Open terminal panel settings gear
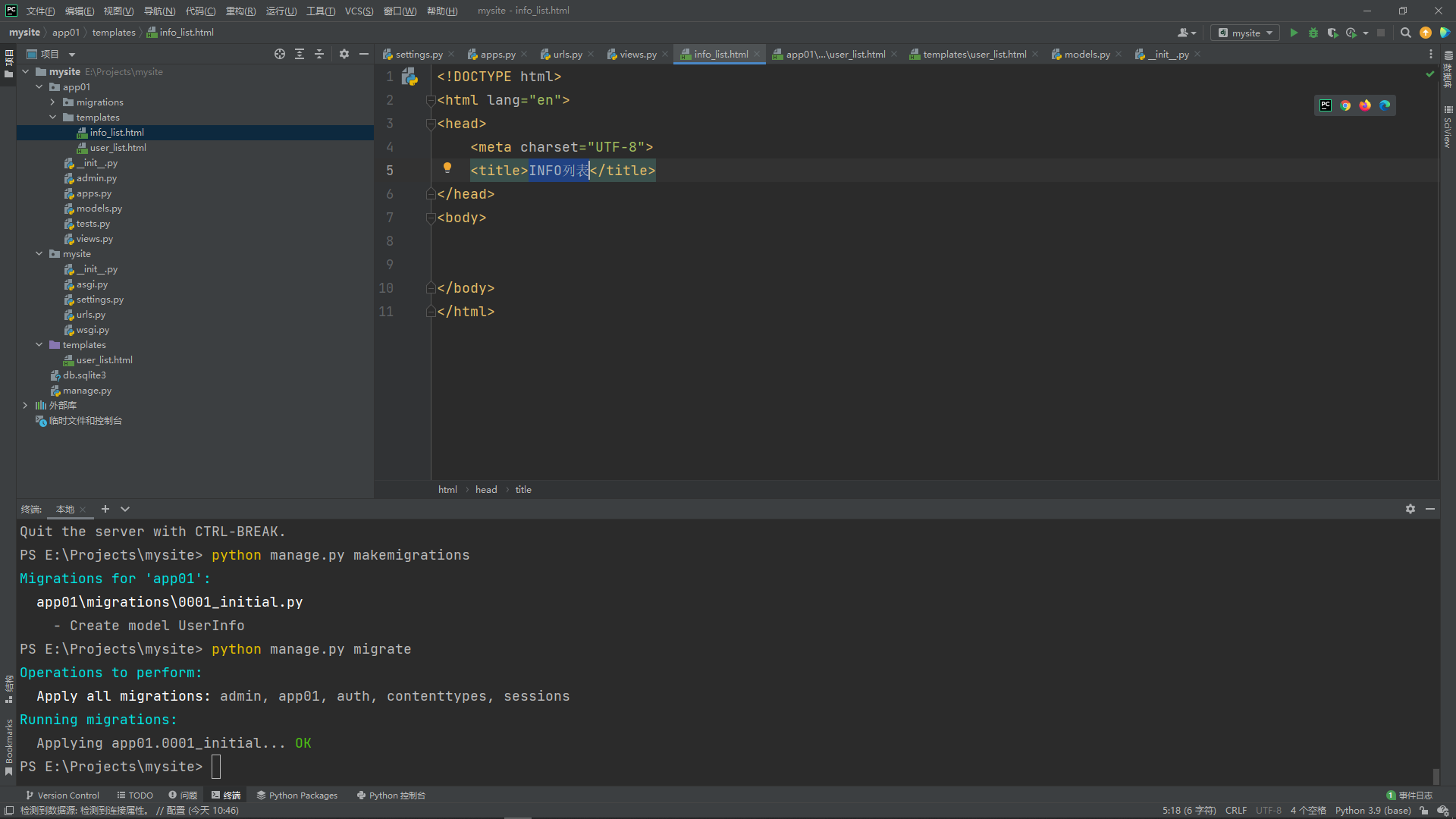 click(x=1410, y=509)
